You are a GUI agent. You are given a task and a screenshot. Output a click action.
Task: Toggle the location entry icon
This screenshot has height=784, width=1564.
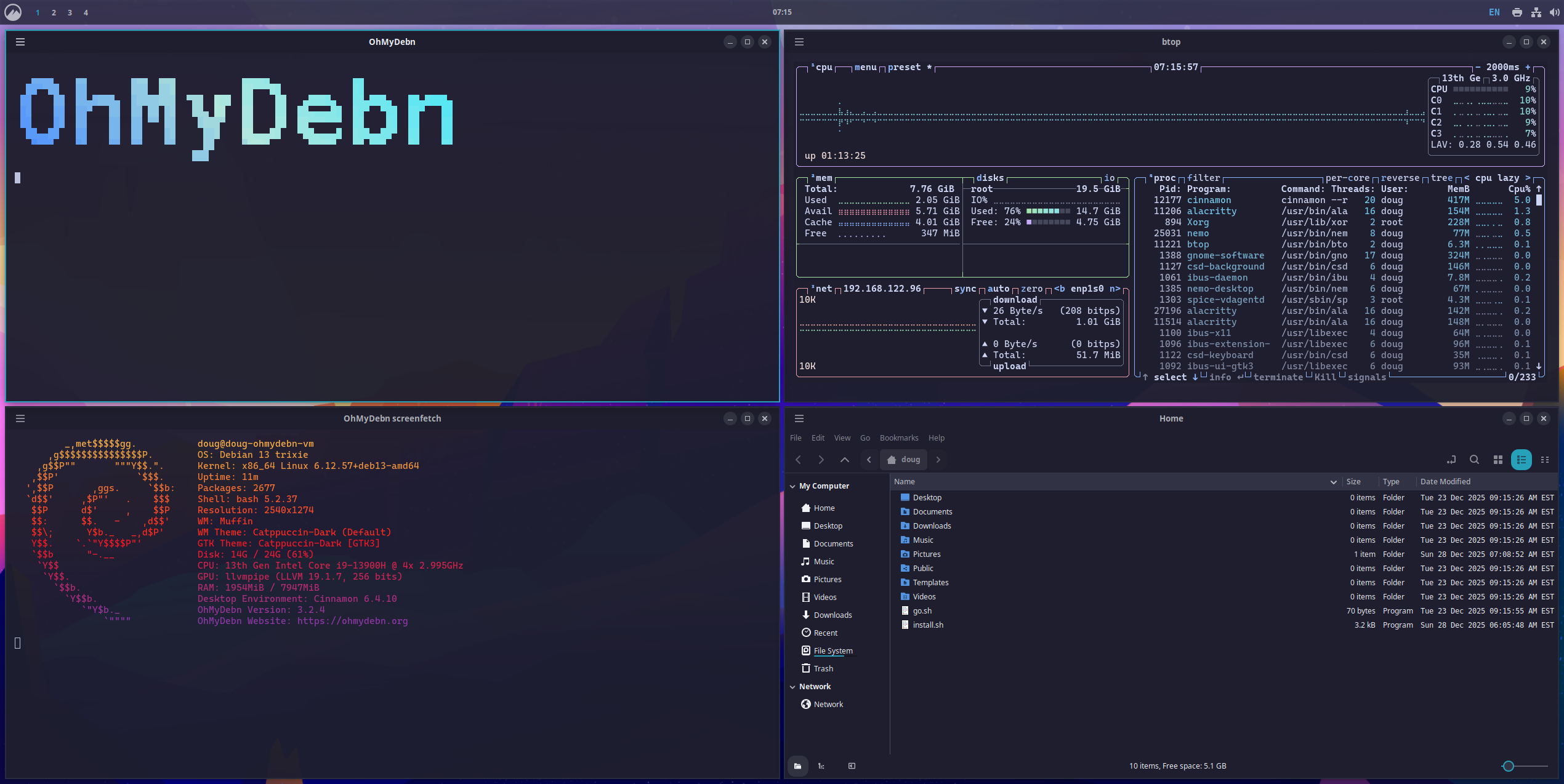tap(1451, 460)
